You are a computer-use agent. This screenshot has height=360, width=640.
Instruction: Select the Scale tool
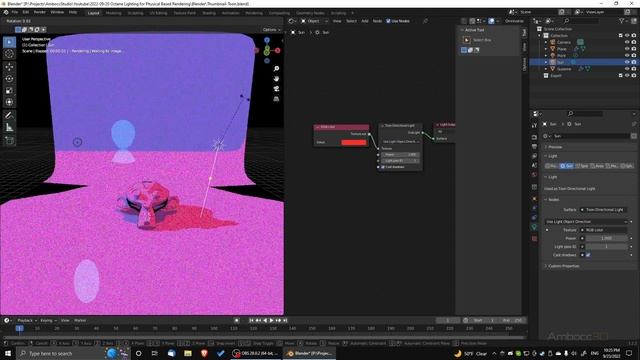[x=9, y=91]
